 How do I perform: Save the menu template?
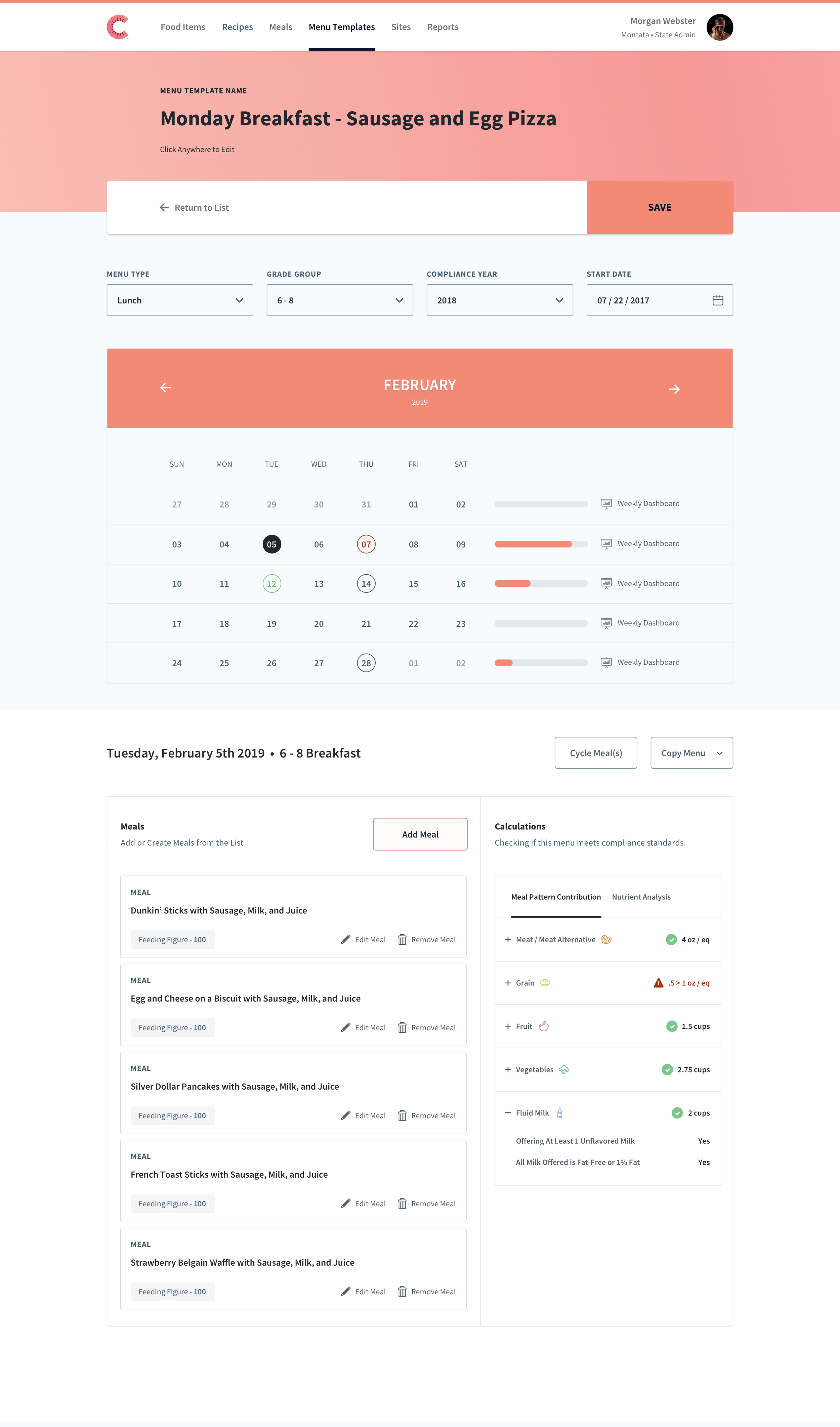tap(659, 207)
